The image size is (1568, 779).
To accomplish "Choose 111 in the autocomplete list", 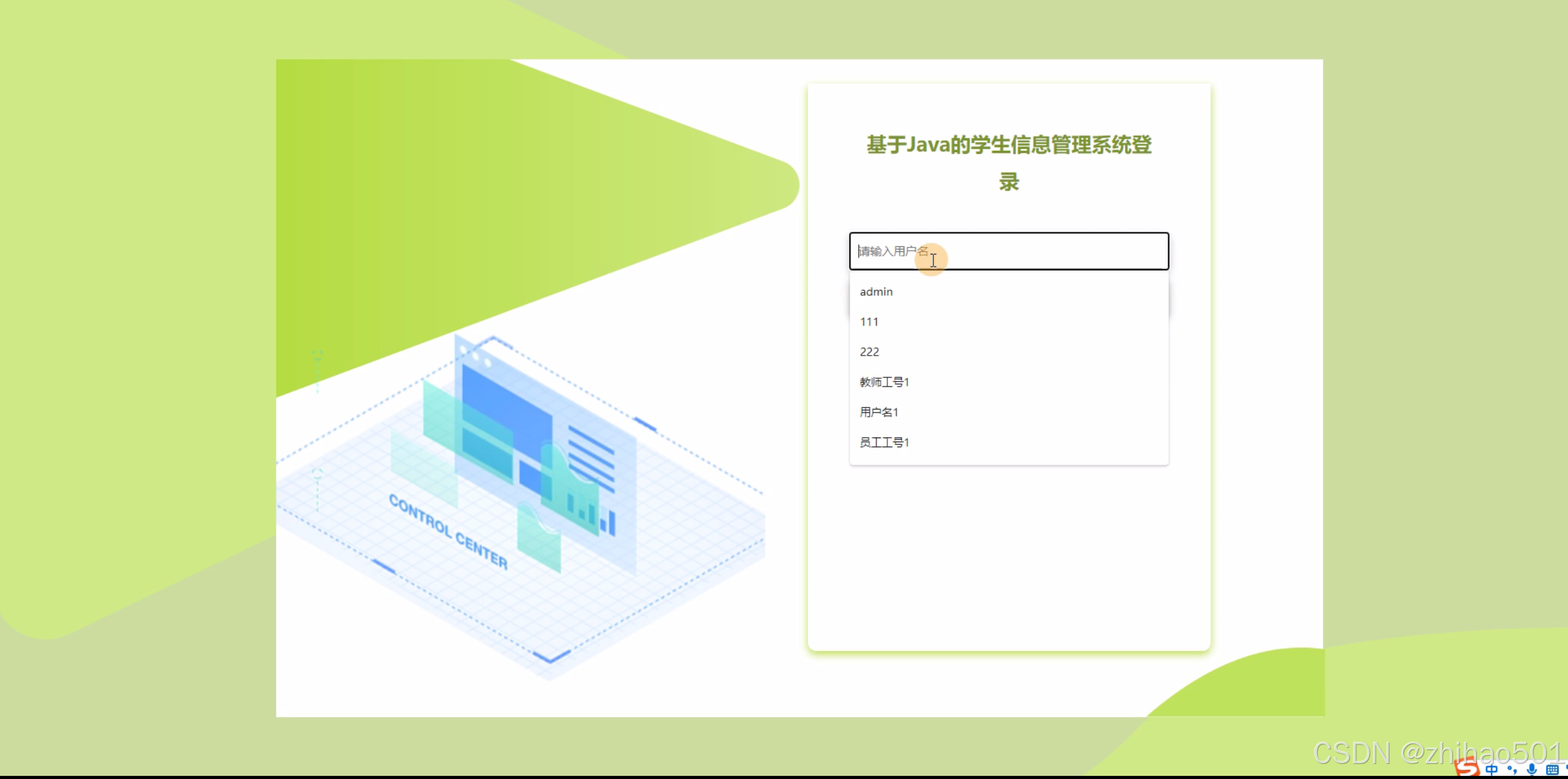I will [x=869, y=322].
